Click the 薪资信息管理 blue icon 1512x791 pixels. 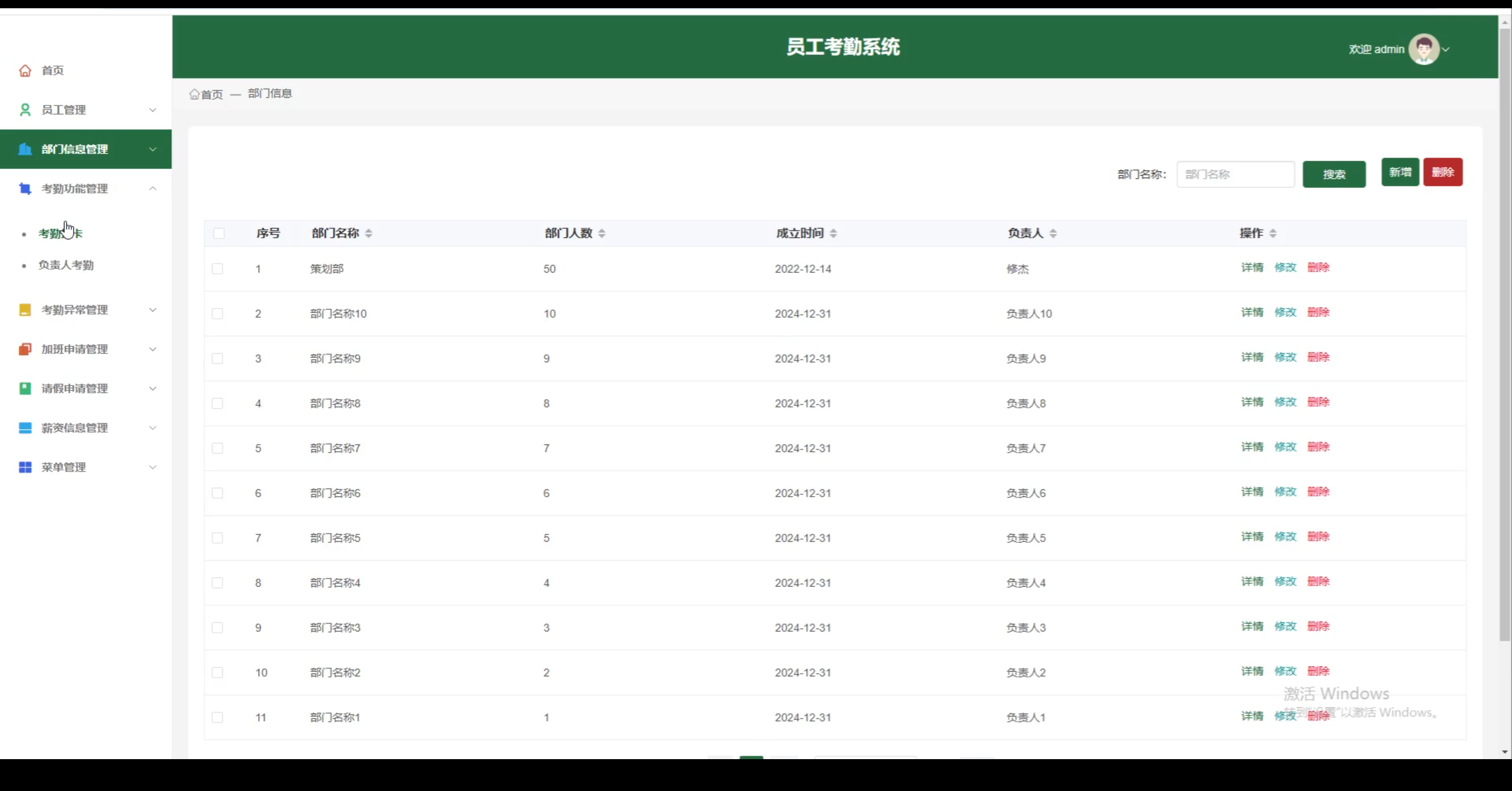pos(25,428)
